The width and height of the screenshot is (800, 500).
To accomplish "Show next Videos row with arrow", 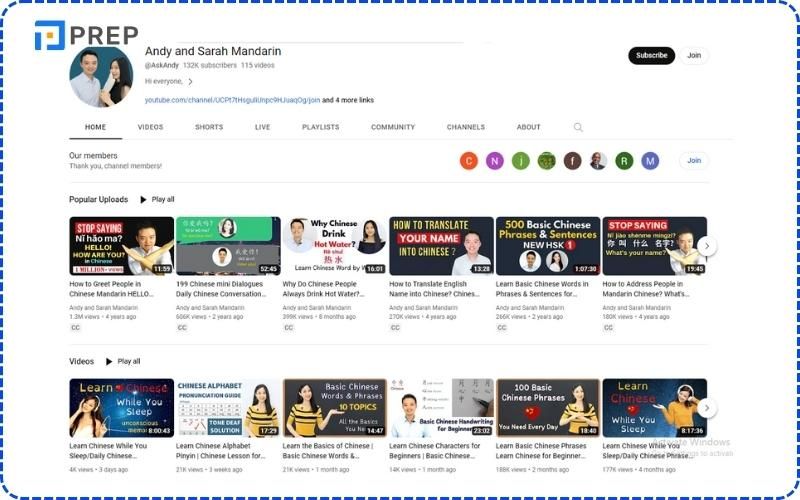I will (707, 408).
